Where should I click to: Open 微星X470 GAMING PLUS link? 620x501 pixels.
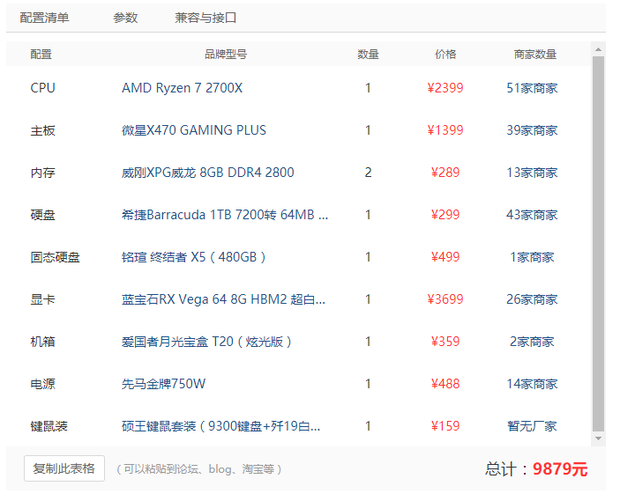194,130
